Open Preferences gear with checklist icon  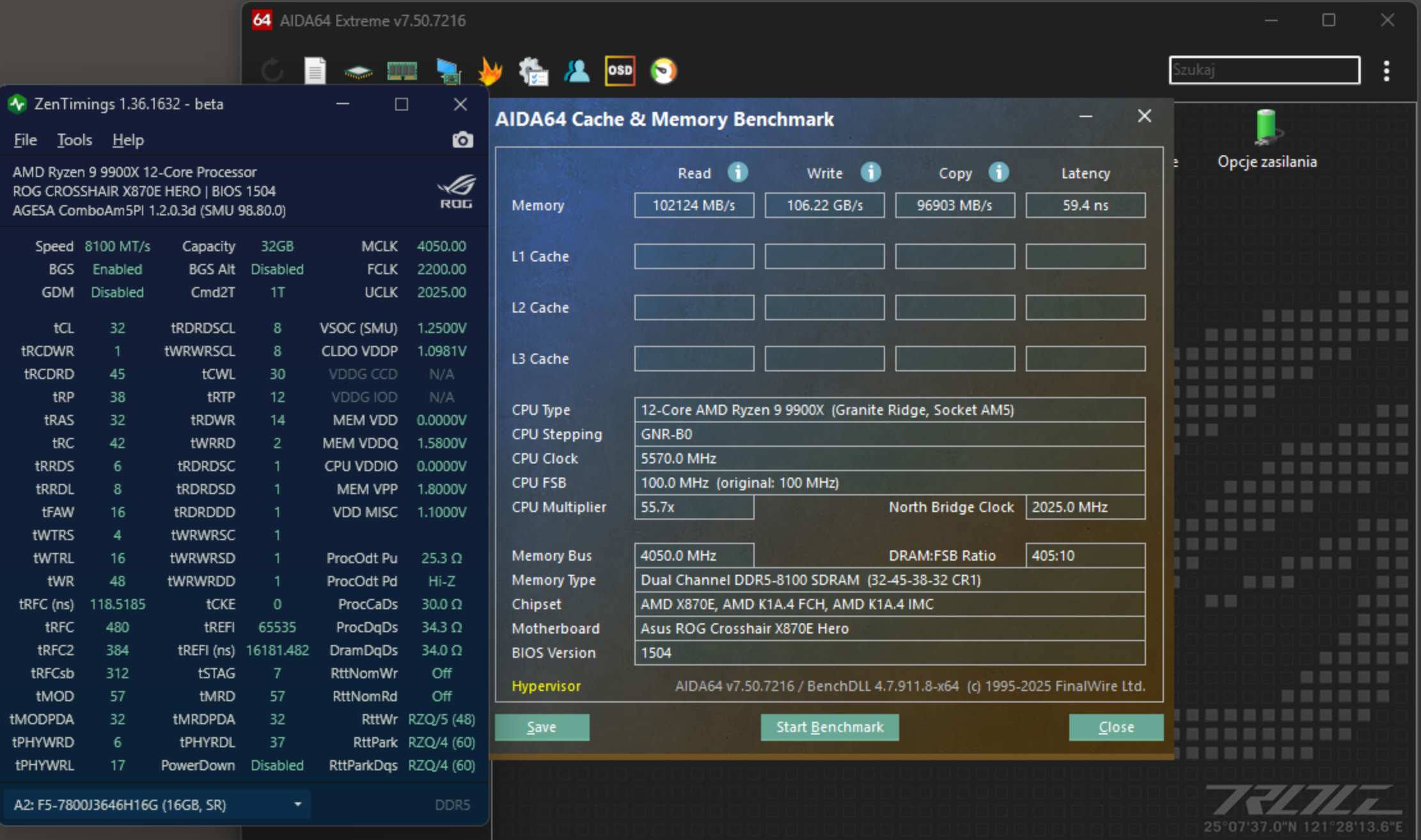[533, 70]
